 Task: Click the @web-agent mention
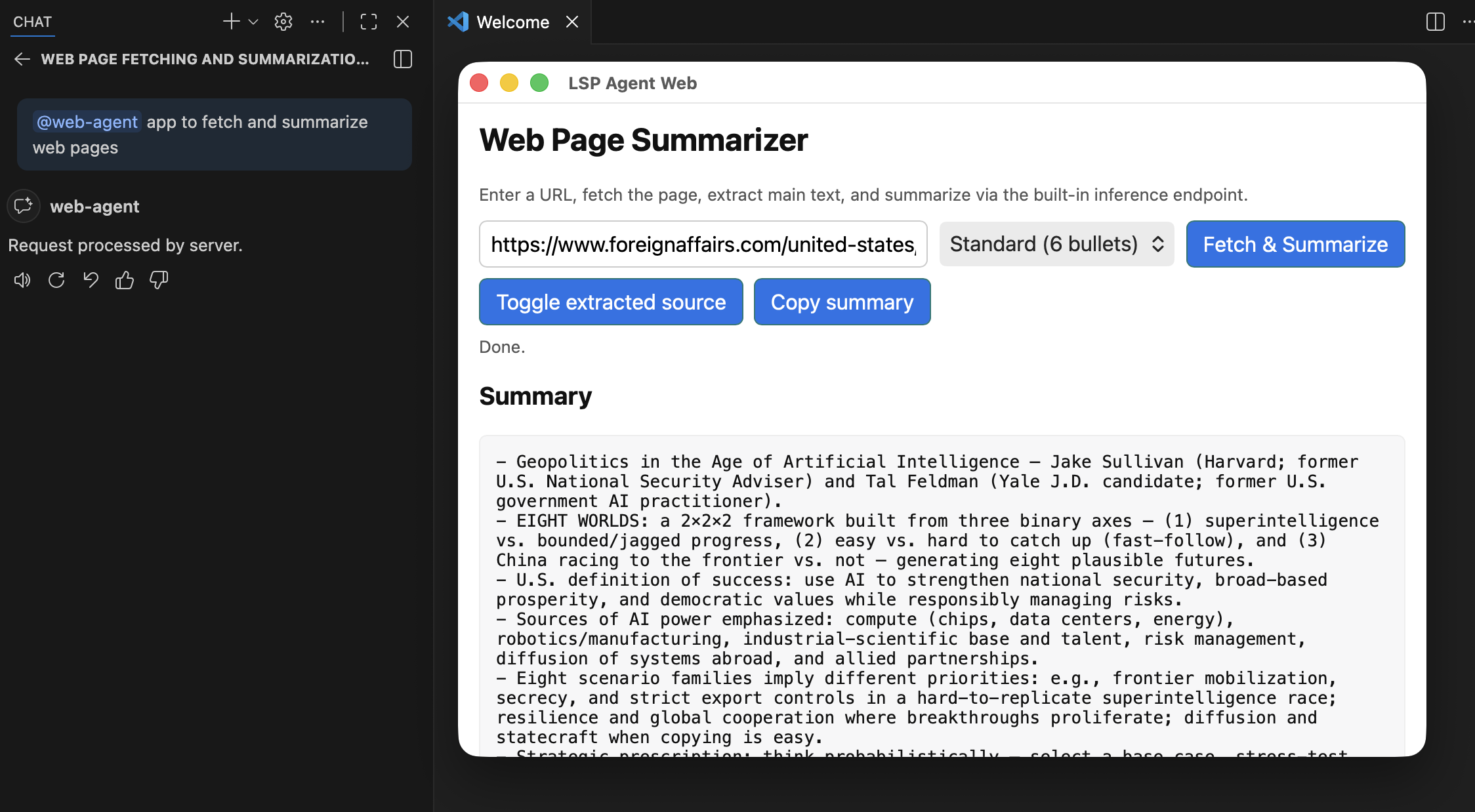87,122
